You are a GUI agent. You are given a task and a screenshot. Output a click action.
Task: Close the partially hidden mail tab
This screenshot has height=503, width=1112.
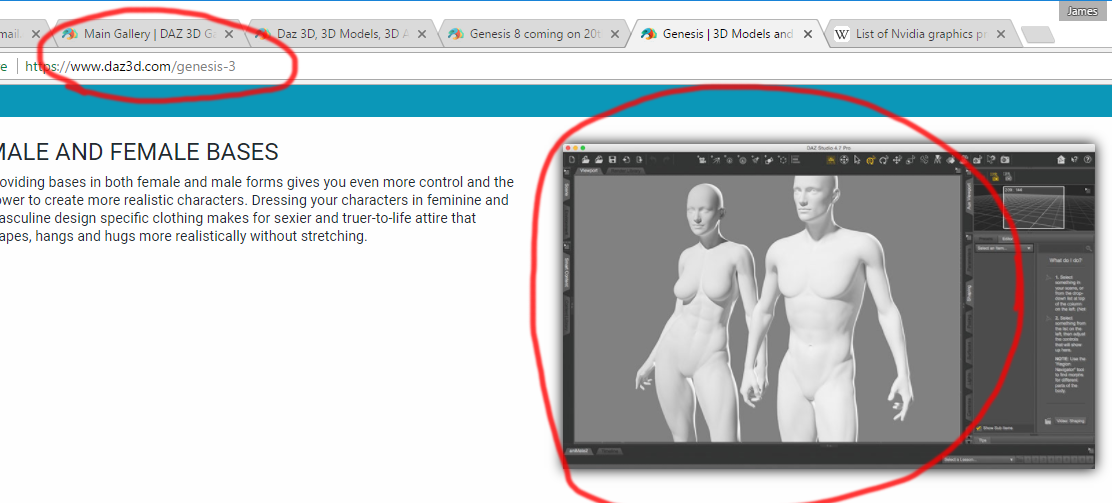(x=36, y=33)
